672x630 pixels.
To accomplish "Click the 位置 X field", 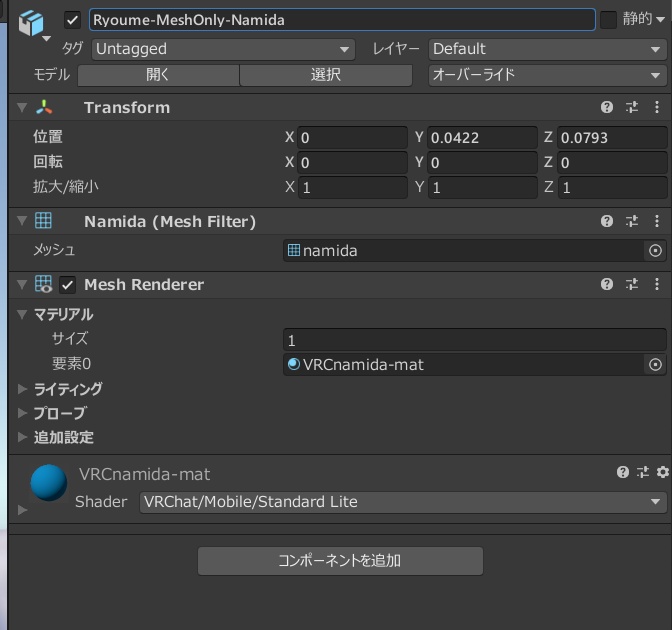I will point(352,138).
